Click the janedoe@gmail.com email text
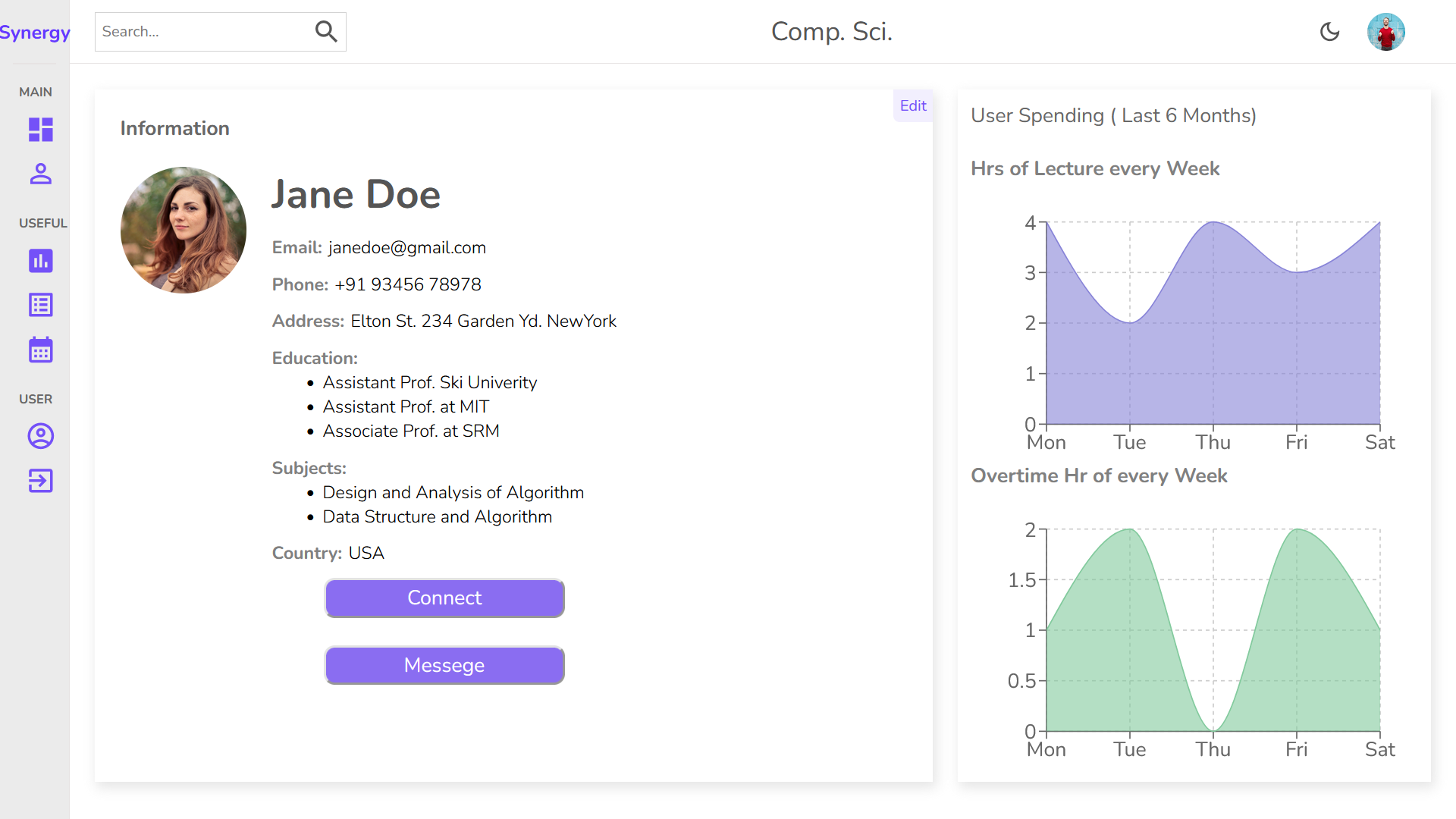Viewport: 1456px width, 819px height. (x=406, y=248)
